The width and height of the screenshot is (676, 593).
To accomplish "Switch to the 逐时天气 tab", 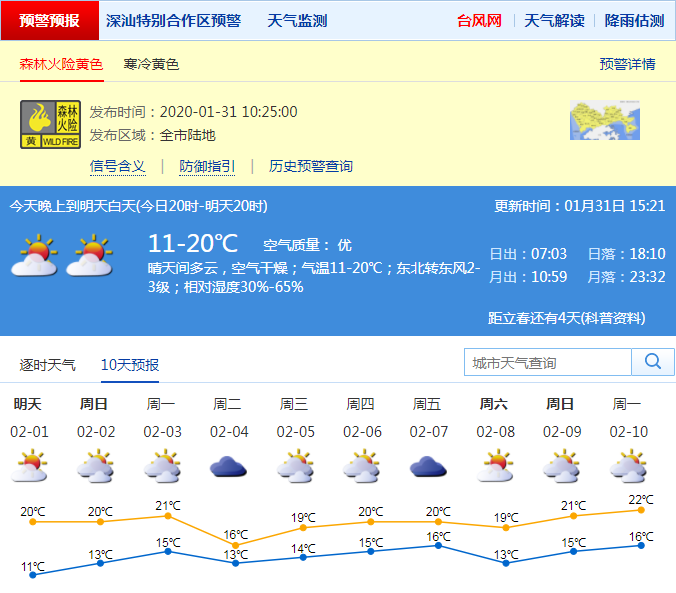I will coord(47,365).
